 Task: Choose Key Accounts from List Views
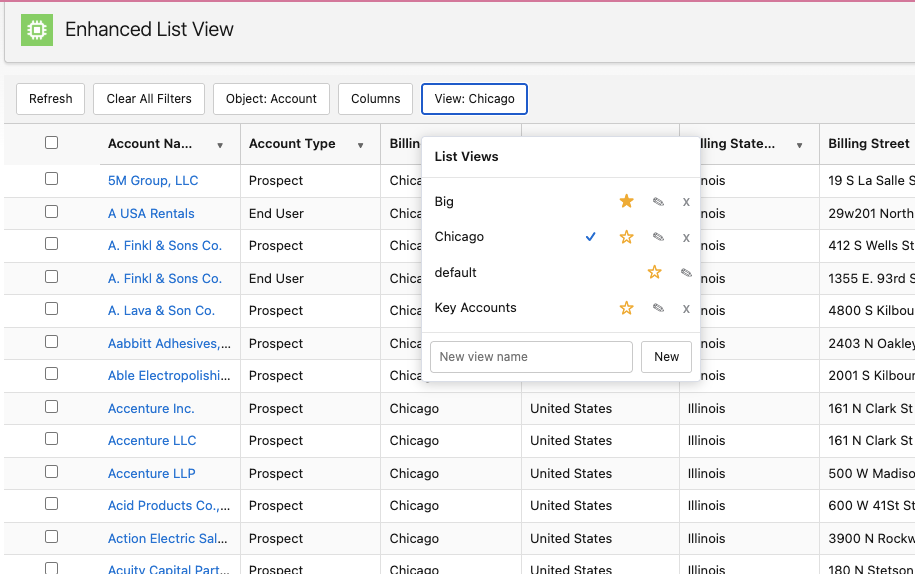pyautogui.click(x=475, y=308)
